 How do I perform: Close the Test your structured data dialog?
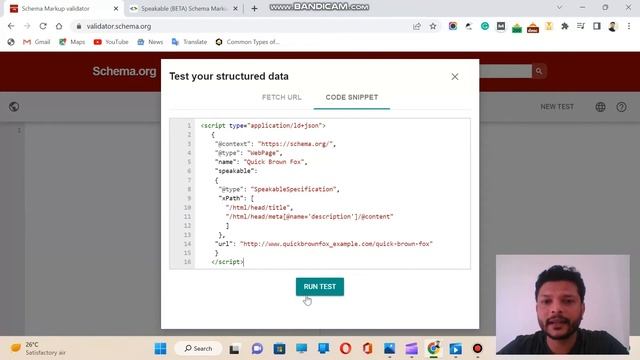point(455,77)
